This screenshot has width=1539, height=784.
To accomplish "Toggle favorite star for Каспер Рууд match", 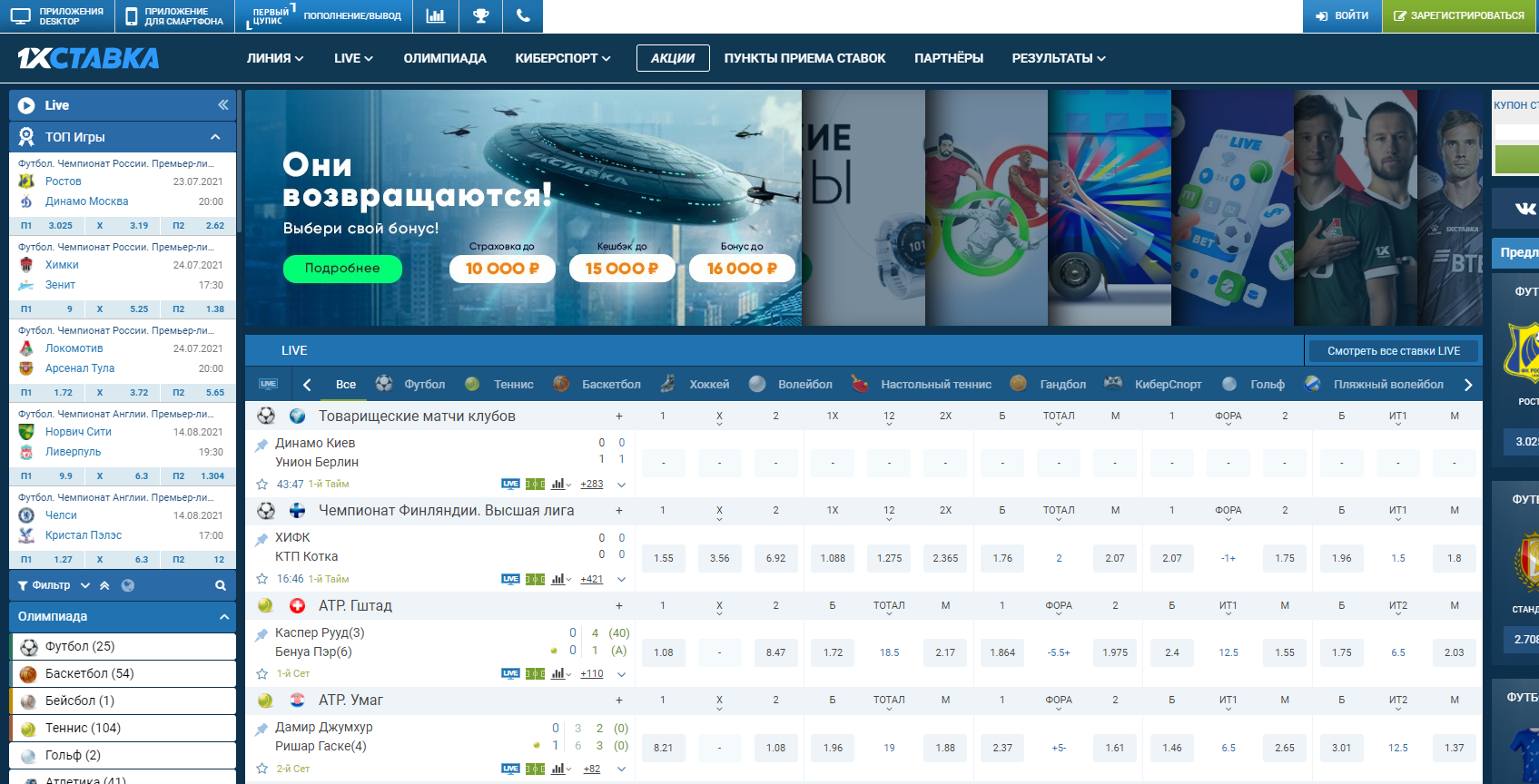I will (x=262, y=673).
